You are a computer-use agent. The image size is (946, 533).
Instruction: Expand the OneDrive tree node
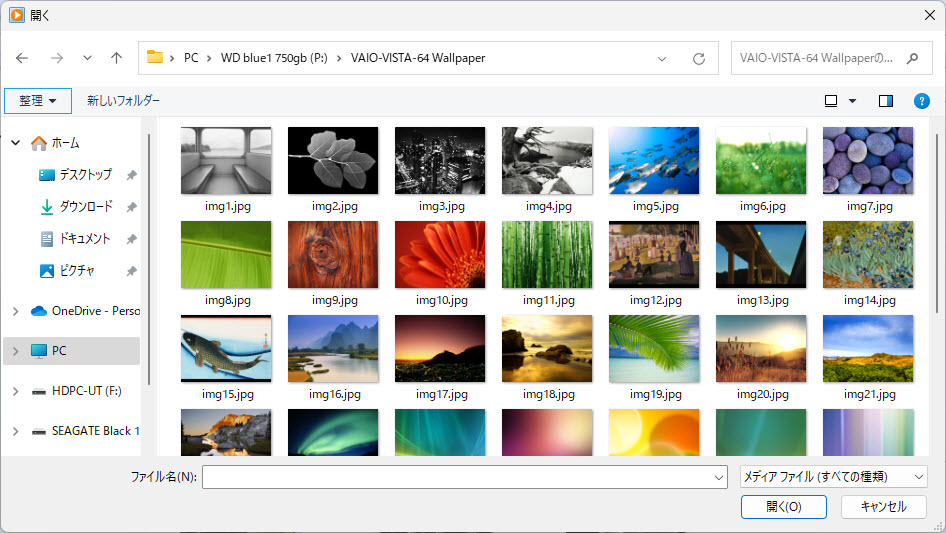[15, 311]
